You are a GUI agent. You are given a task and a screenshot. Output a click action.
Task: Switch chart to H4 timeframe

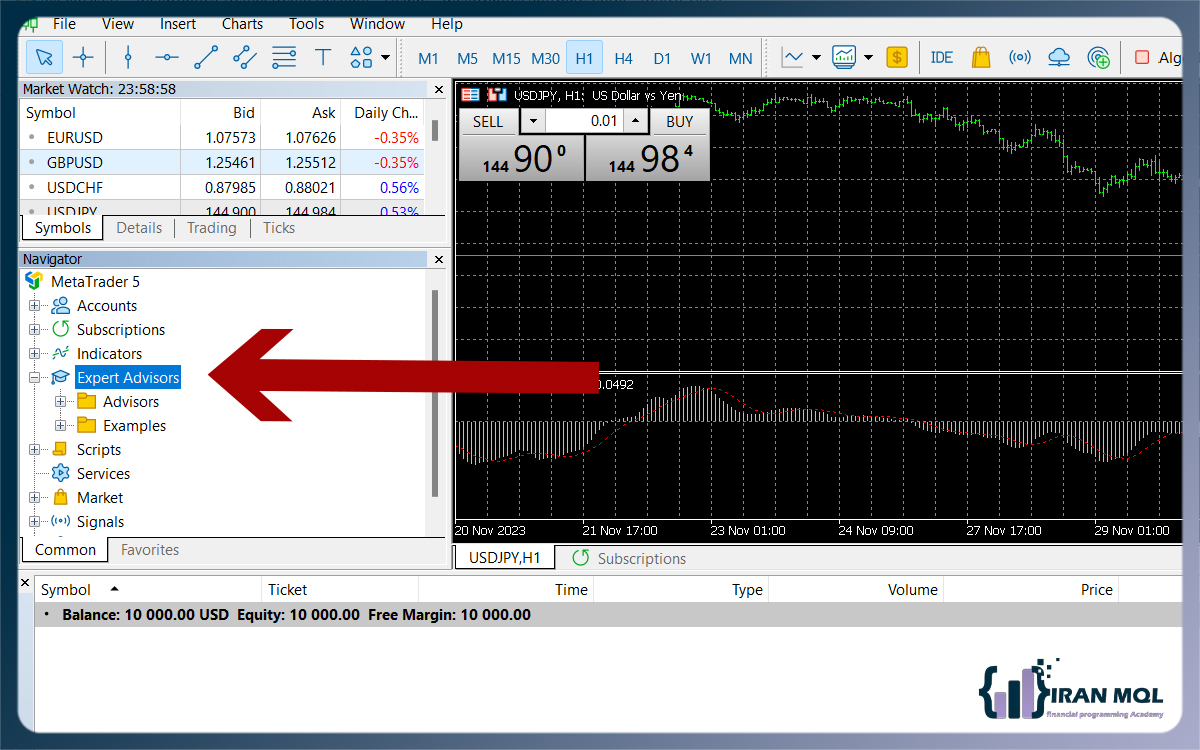(x=624, y=58)
